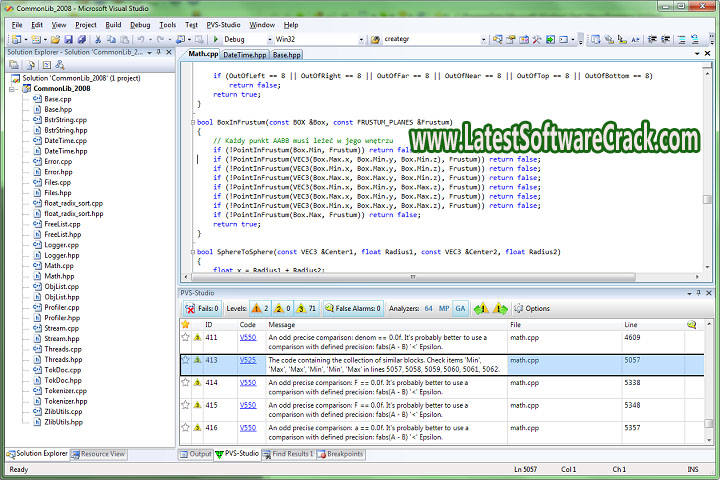Go to previous PVS-Studio message
720x480 pixels.
pyautogui.click(x=481, y=309)
